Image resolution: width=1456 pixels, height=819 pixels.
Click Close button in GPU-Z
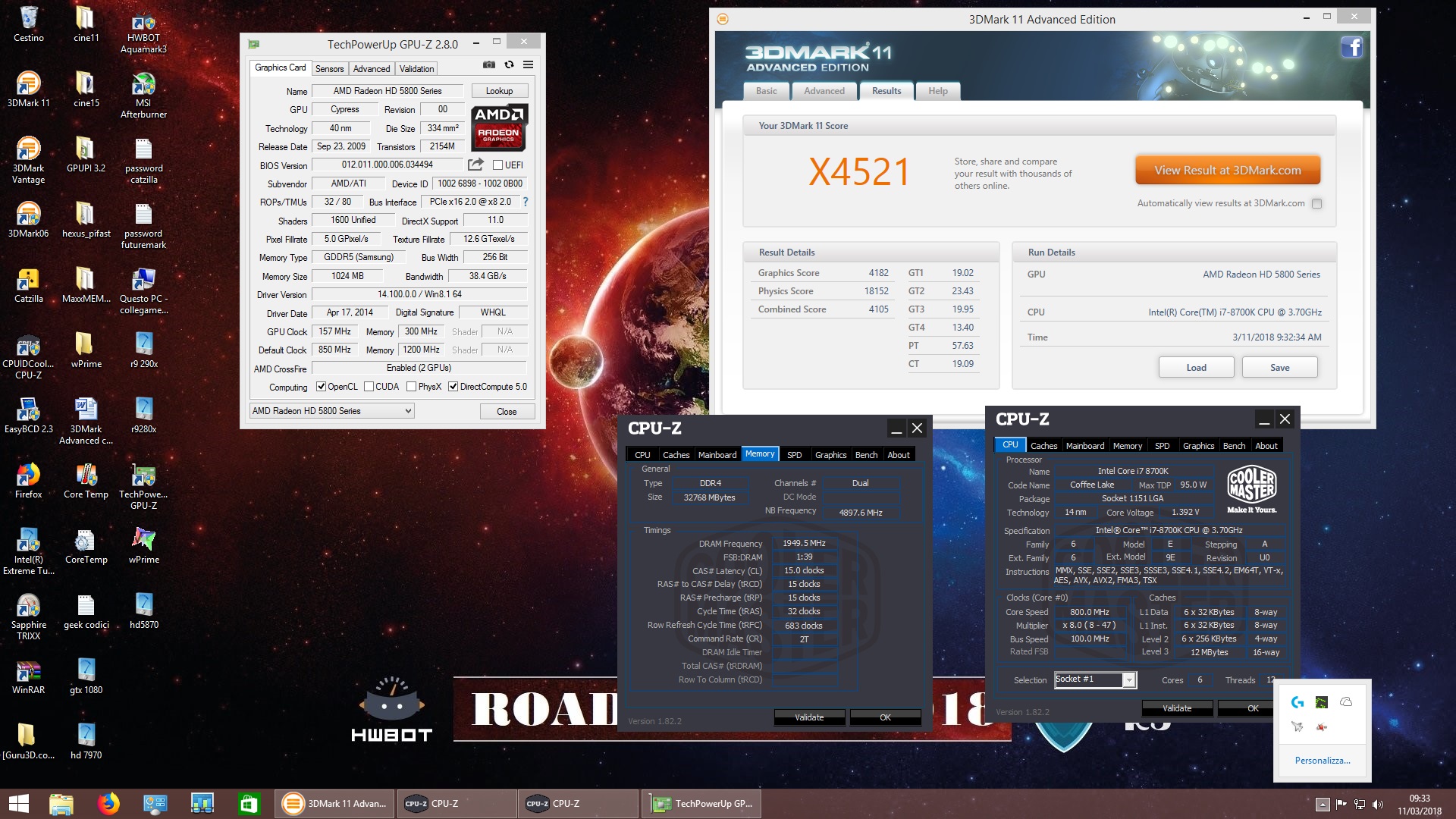507,411
